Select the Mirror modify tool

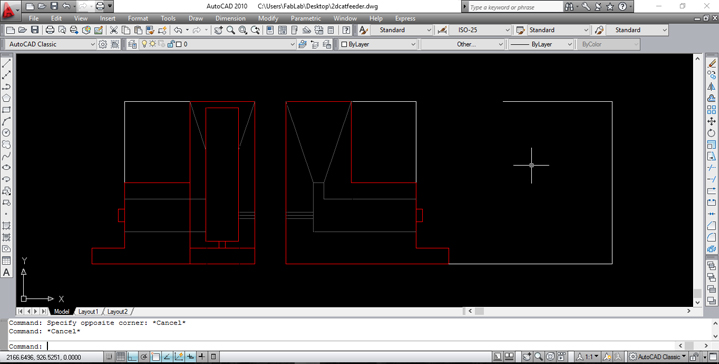[711, 87]
